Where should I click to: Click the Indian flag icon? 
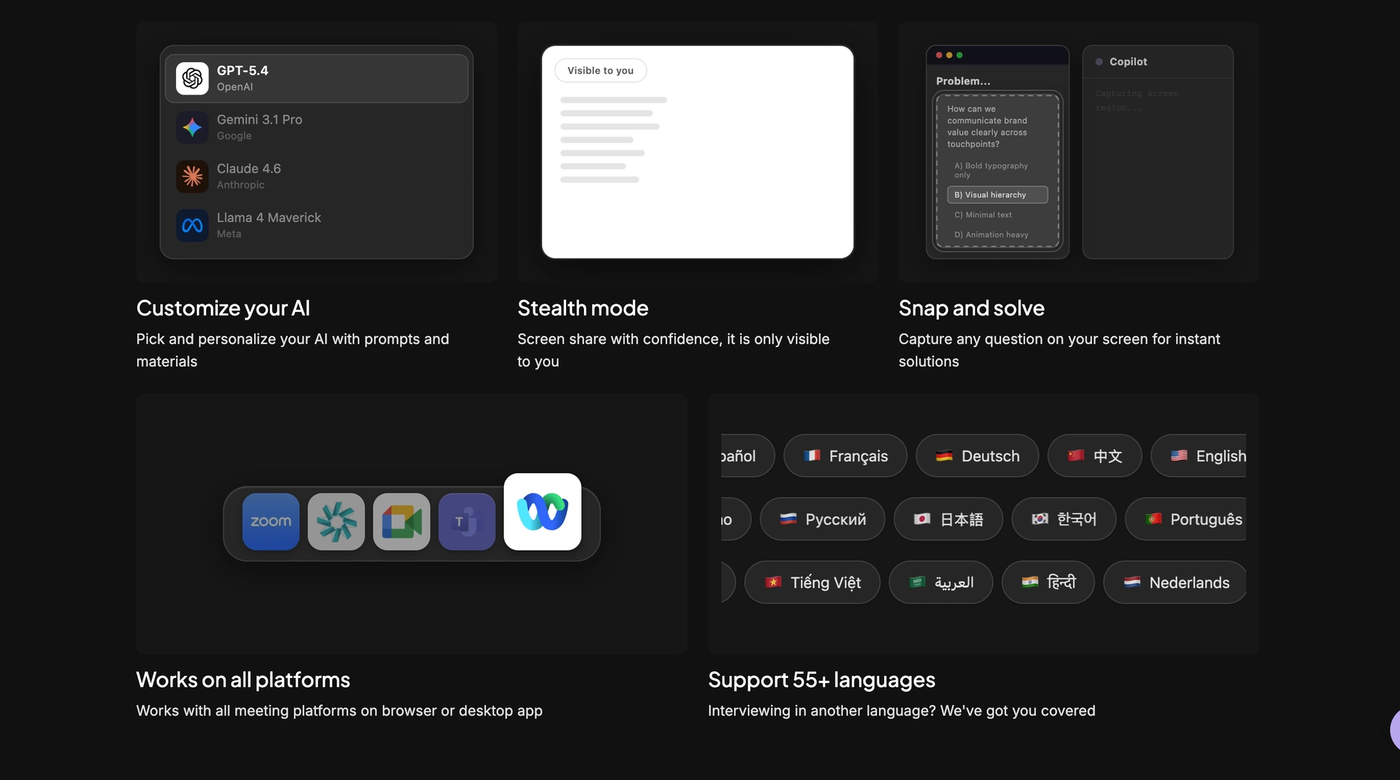coord(1030,582)
